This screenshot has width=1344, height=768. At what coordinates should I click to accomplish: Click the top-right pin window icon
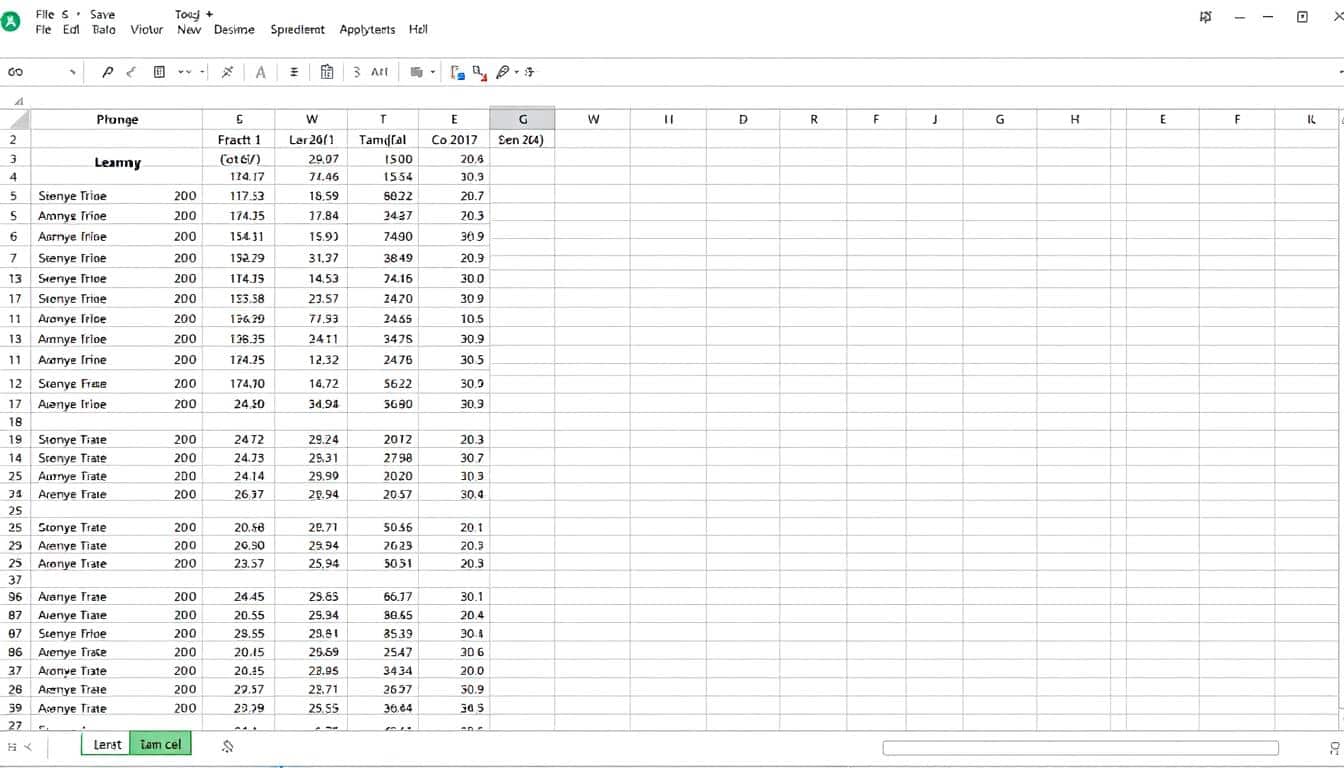point(1205,17)
